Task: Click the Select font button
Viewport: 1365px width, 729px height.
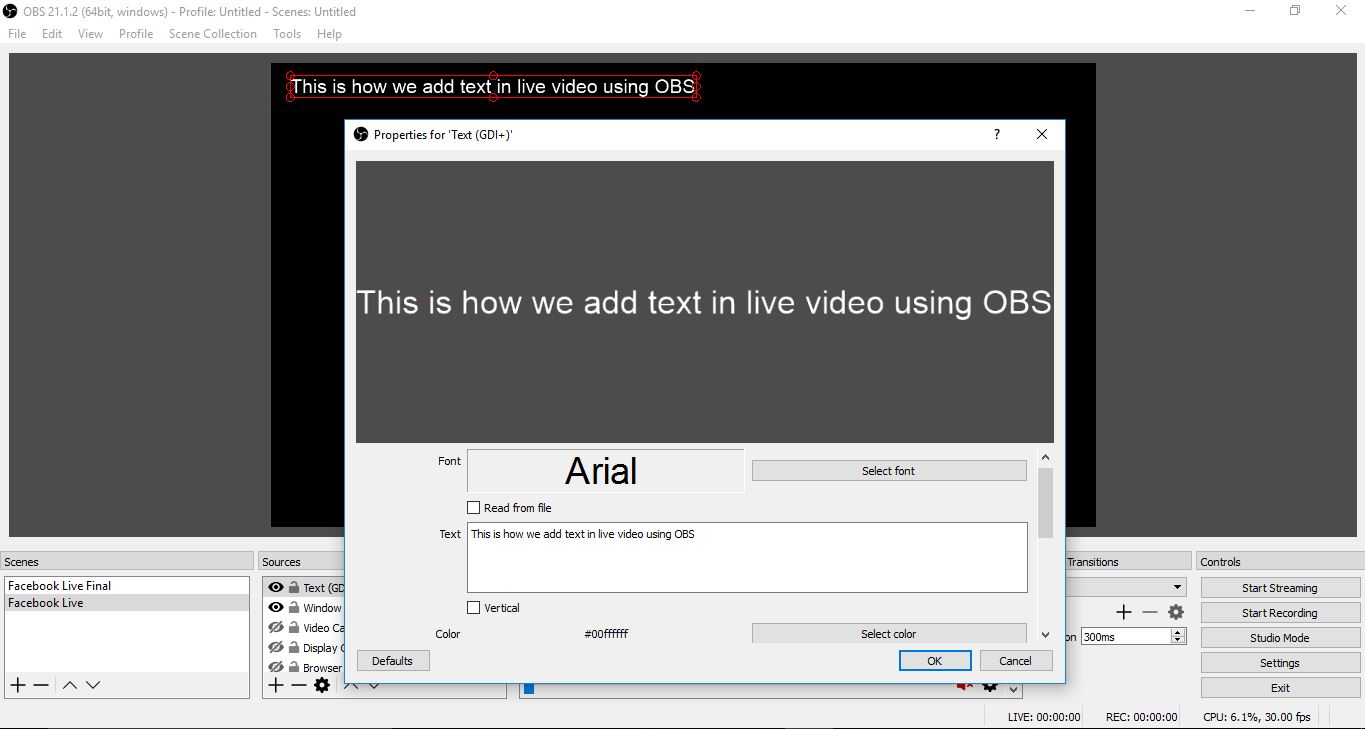Action: (889, 471)
